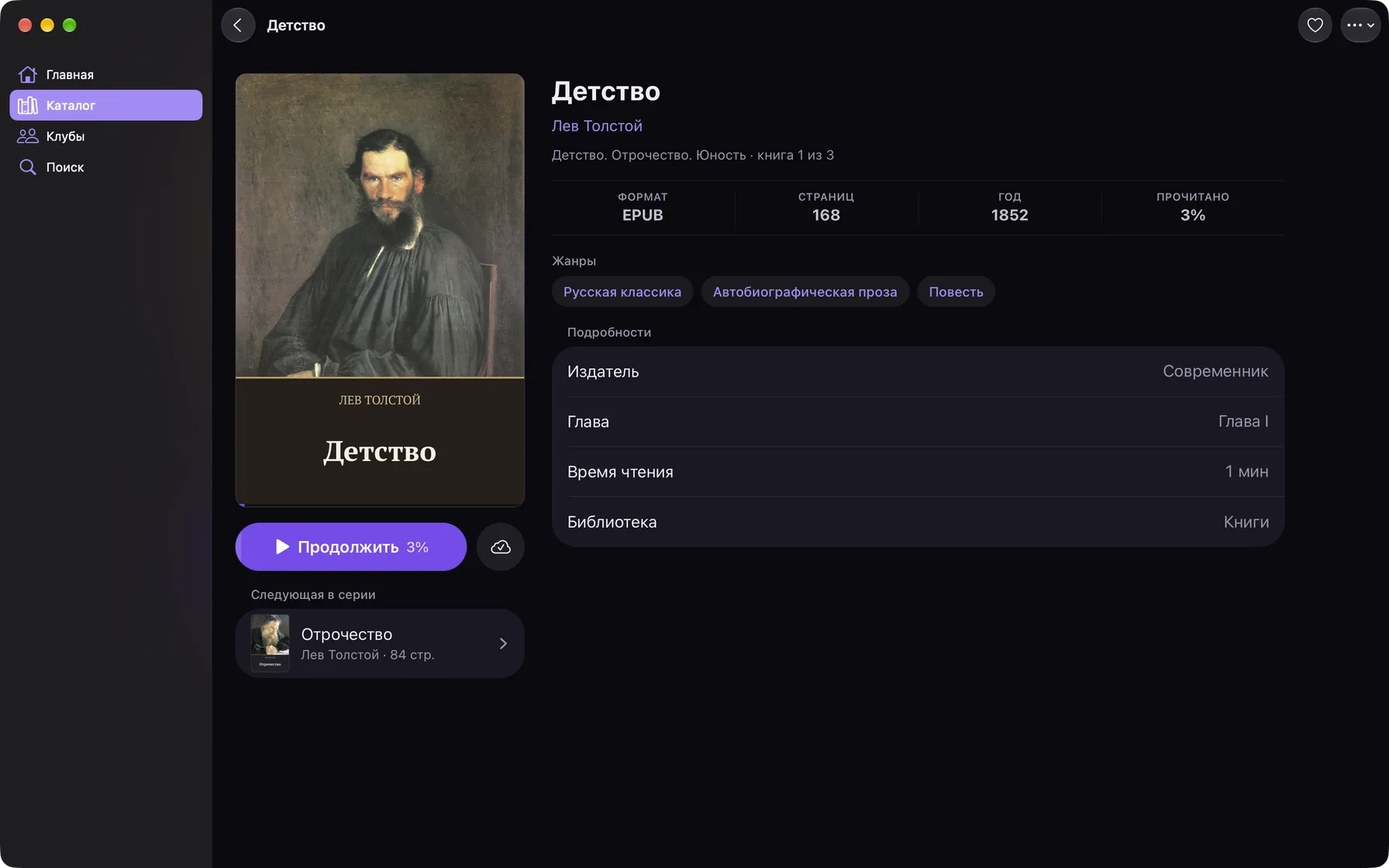The height and width of the screenshot is (868, 1389).
Task: Open the Русская классика genre tag
Action: pos(622,292)
